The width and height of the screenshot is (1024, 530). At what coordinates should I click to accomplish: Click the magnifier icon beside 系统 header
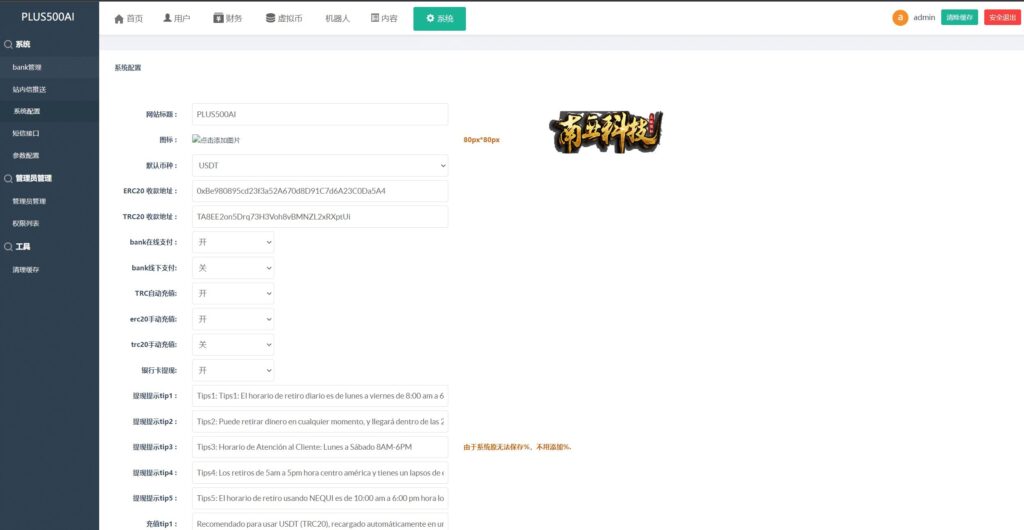(8, 44)
